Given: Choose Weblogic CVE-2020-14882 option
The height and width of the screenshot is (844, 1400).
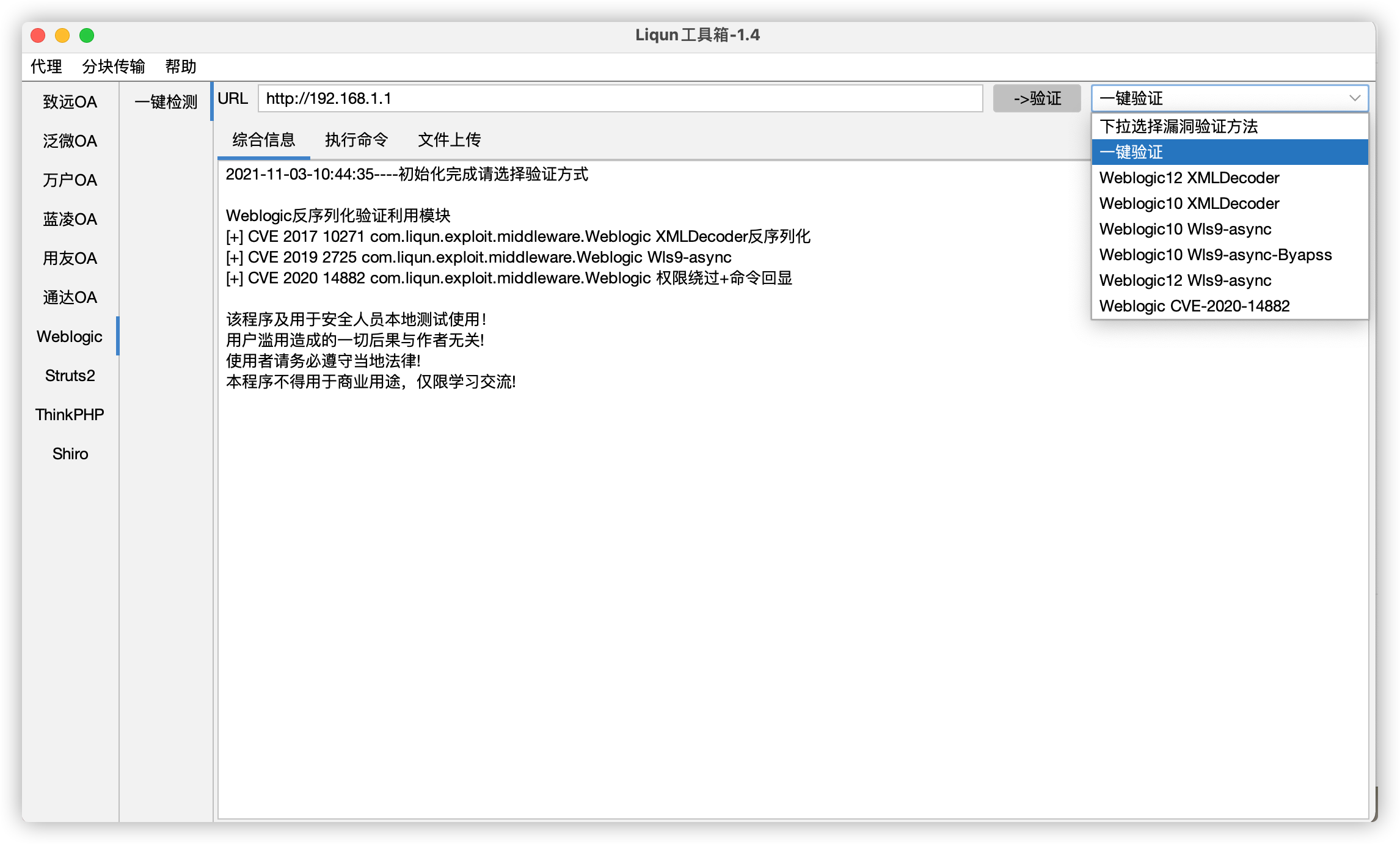Looking at the screenshot, I should coord(1194,306).
